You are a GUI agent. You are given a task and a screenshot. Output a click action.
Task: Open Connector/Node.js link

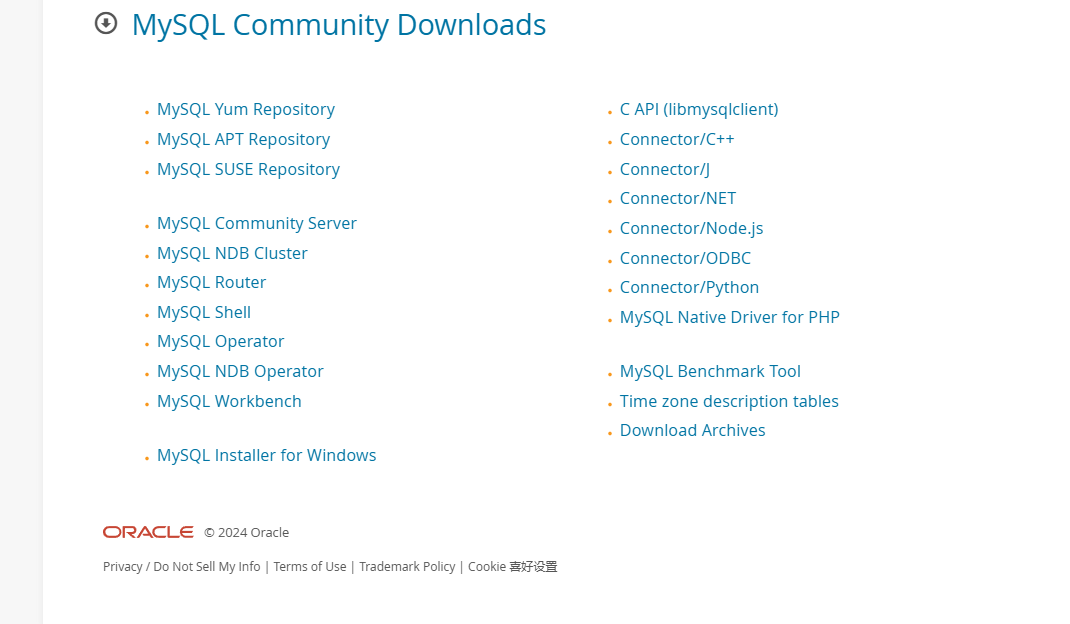click(691, 229)
